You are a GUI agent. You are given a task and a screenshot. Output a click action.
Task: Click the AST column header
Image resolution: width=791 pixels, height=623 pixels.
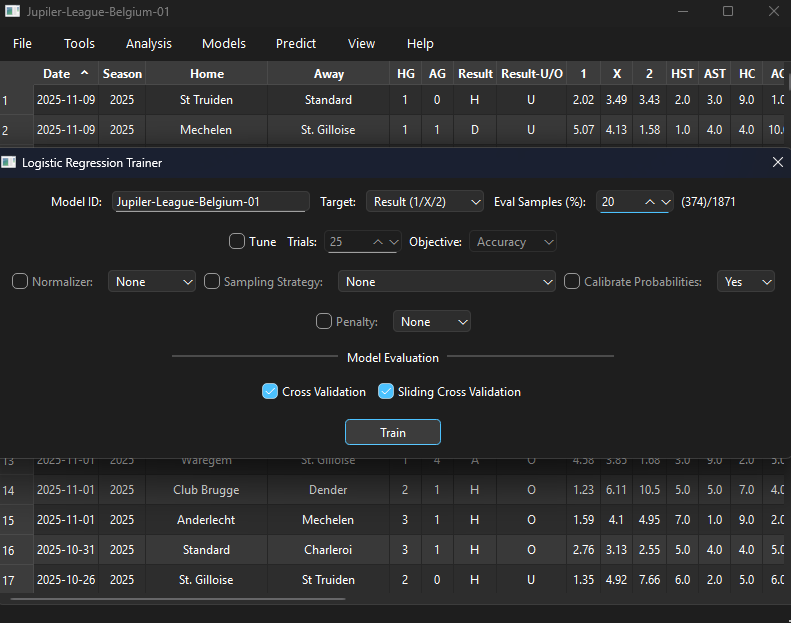coord(714,74)
